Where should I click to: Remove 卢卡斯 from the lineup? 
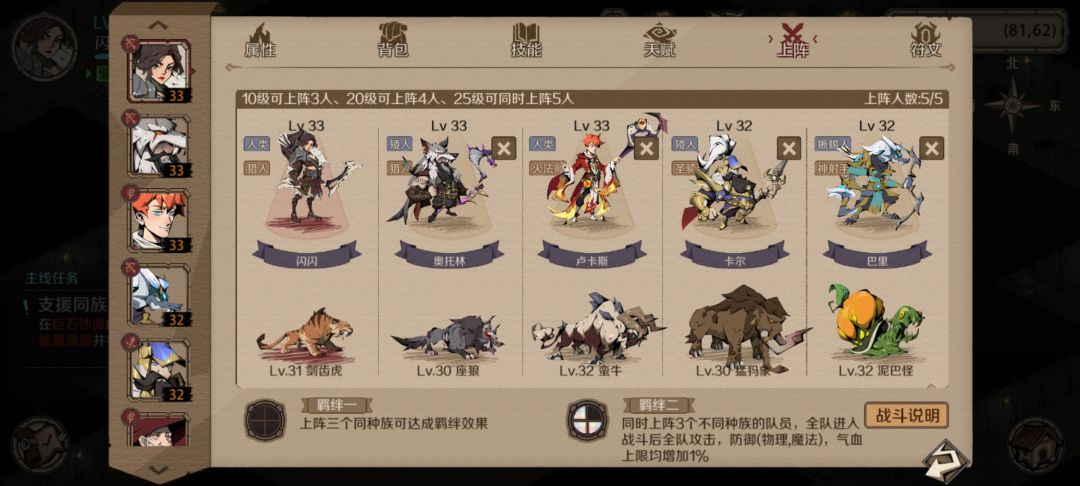tap(646, 148)
